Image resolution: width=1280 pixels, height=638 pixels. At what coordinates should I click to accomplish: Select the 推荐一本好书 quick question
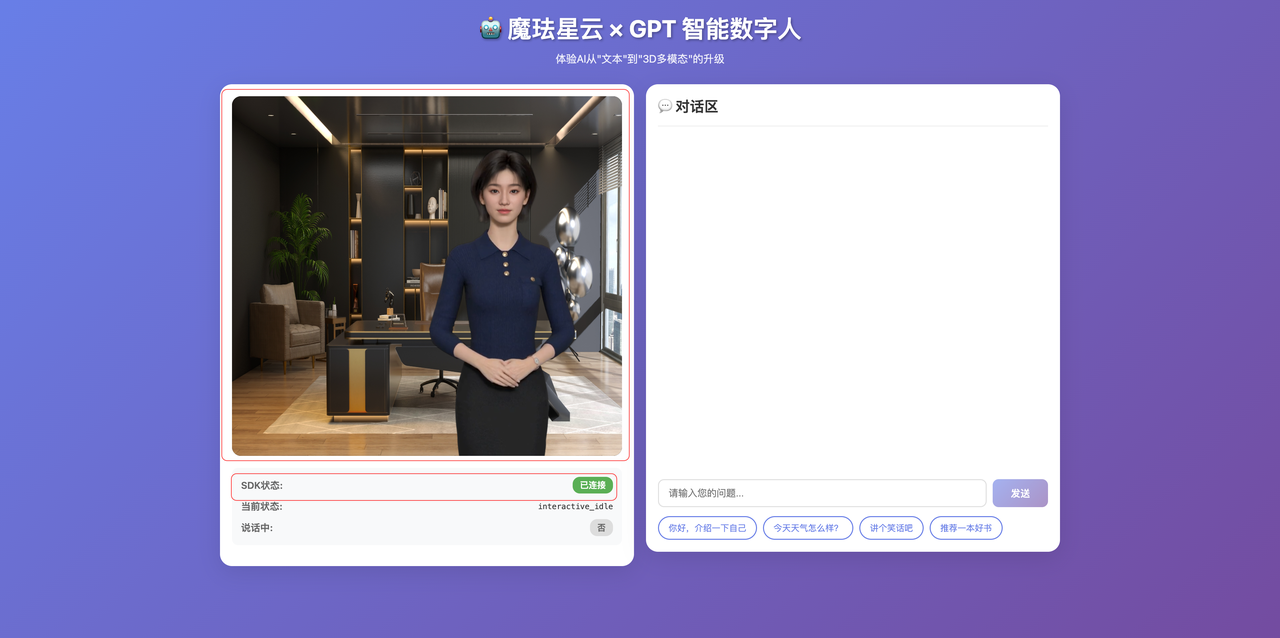(966, 527)
